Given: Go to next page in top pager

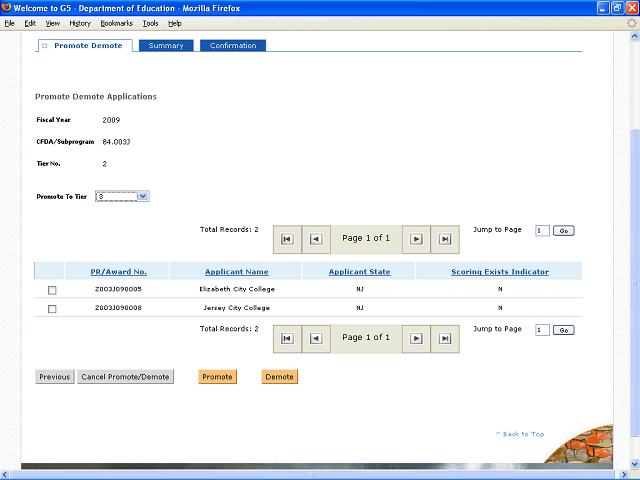Looking at the screenshot, I should 416,239.
